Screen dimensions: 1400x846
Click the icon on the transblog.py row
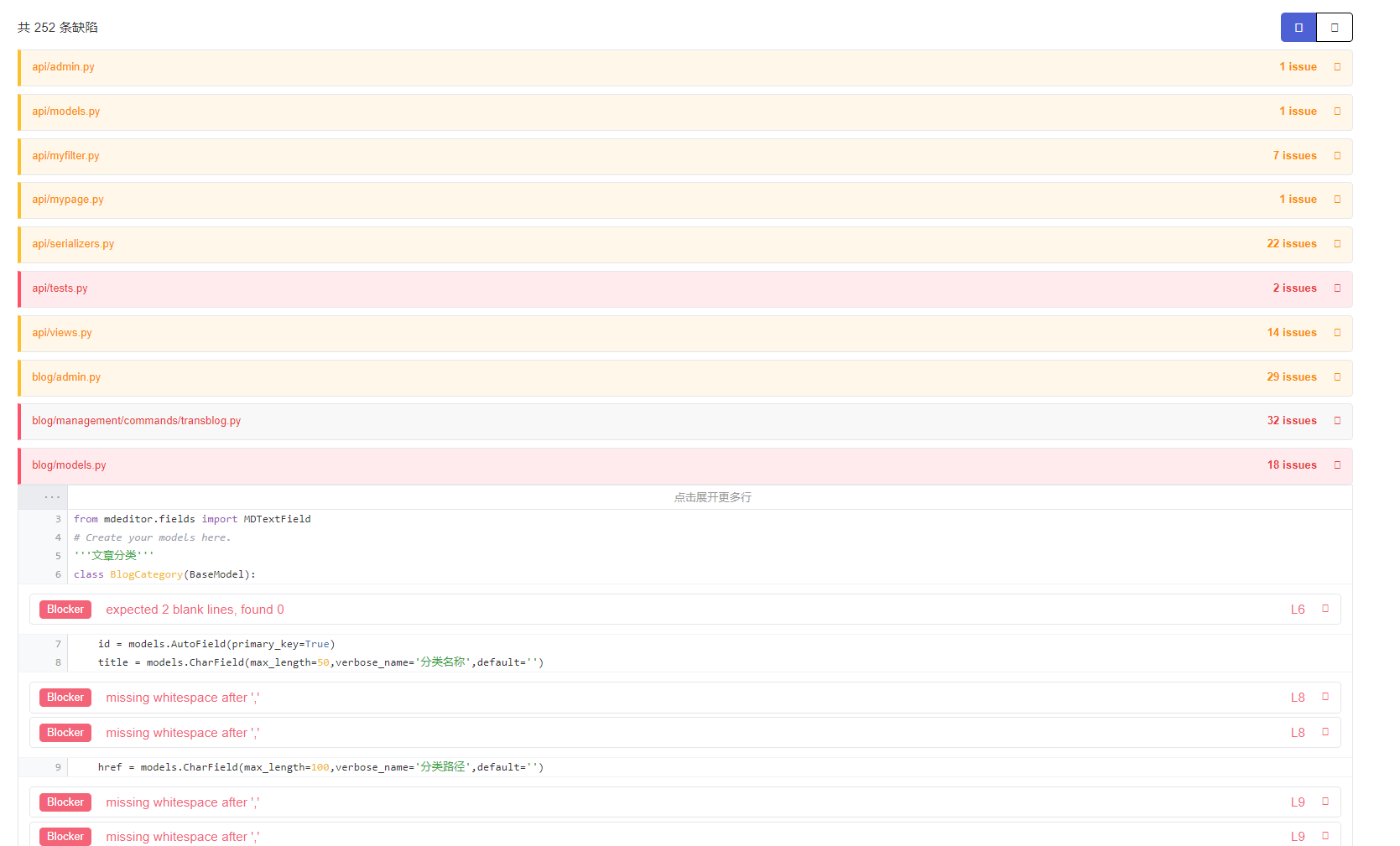click(x=1337, y=421)
